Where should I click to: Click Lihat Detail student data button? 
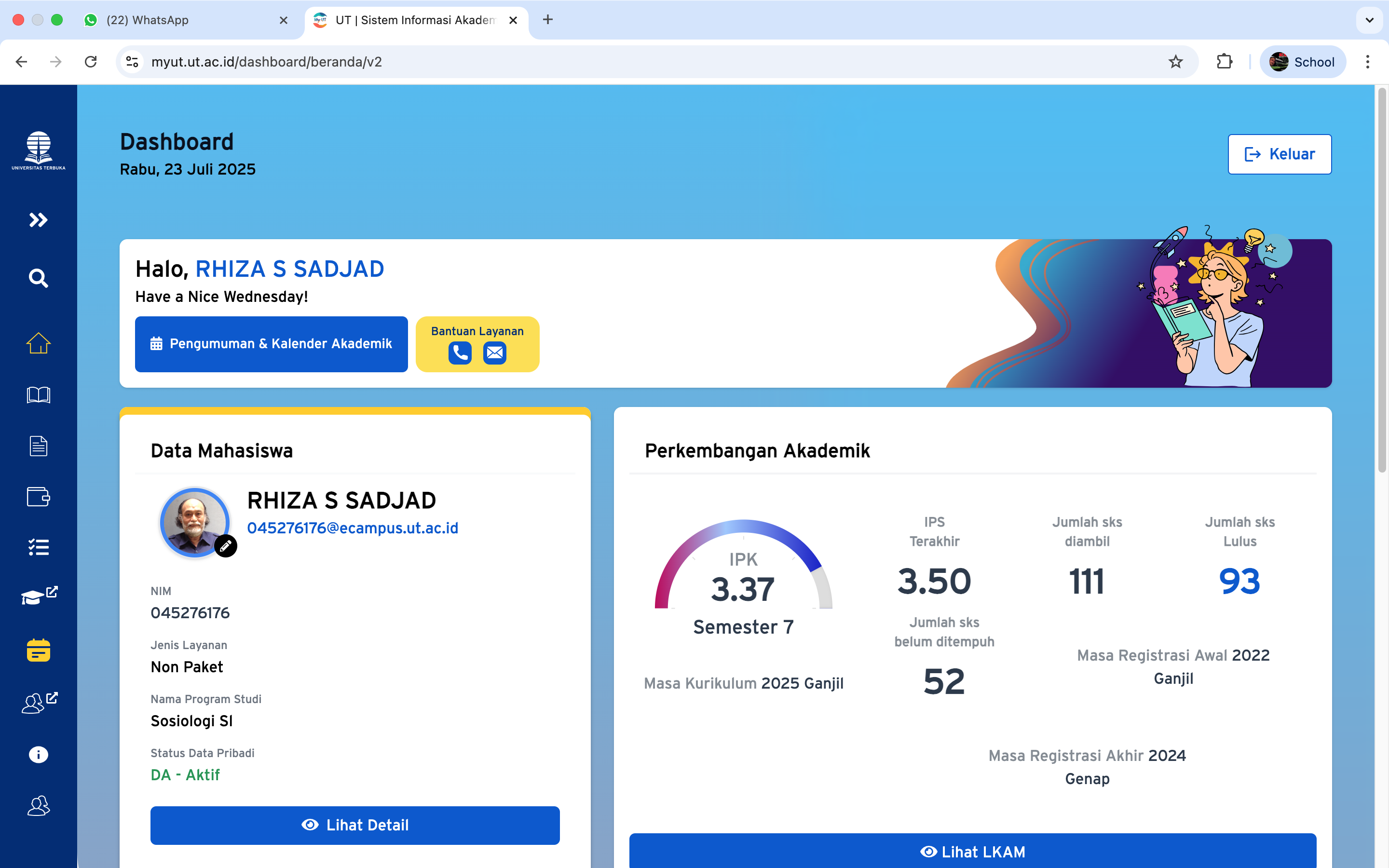pos(354,825)
